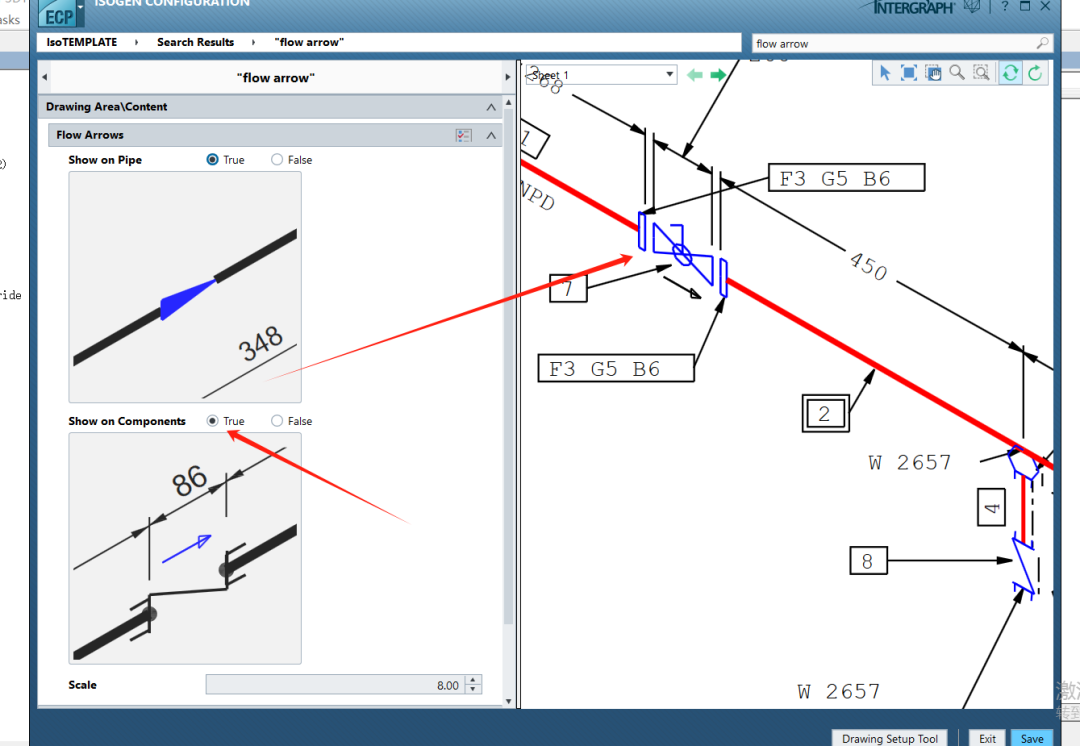Click upper "F3 G5 B6" label box
Screen dimensions: 1080x746
point(847,178)
